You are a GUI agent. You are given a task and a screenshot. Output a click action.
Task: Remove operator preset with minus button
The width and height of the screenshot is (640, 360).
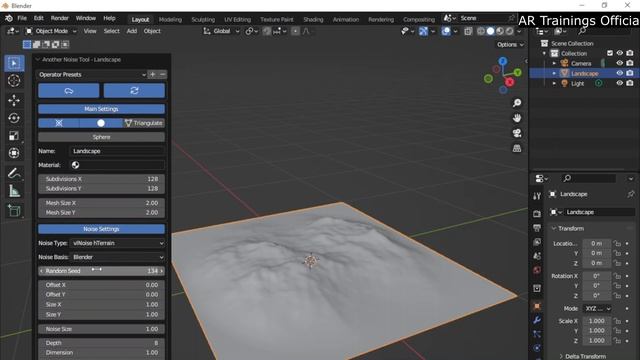(x=162, y=75)
